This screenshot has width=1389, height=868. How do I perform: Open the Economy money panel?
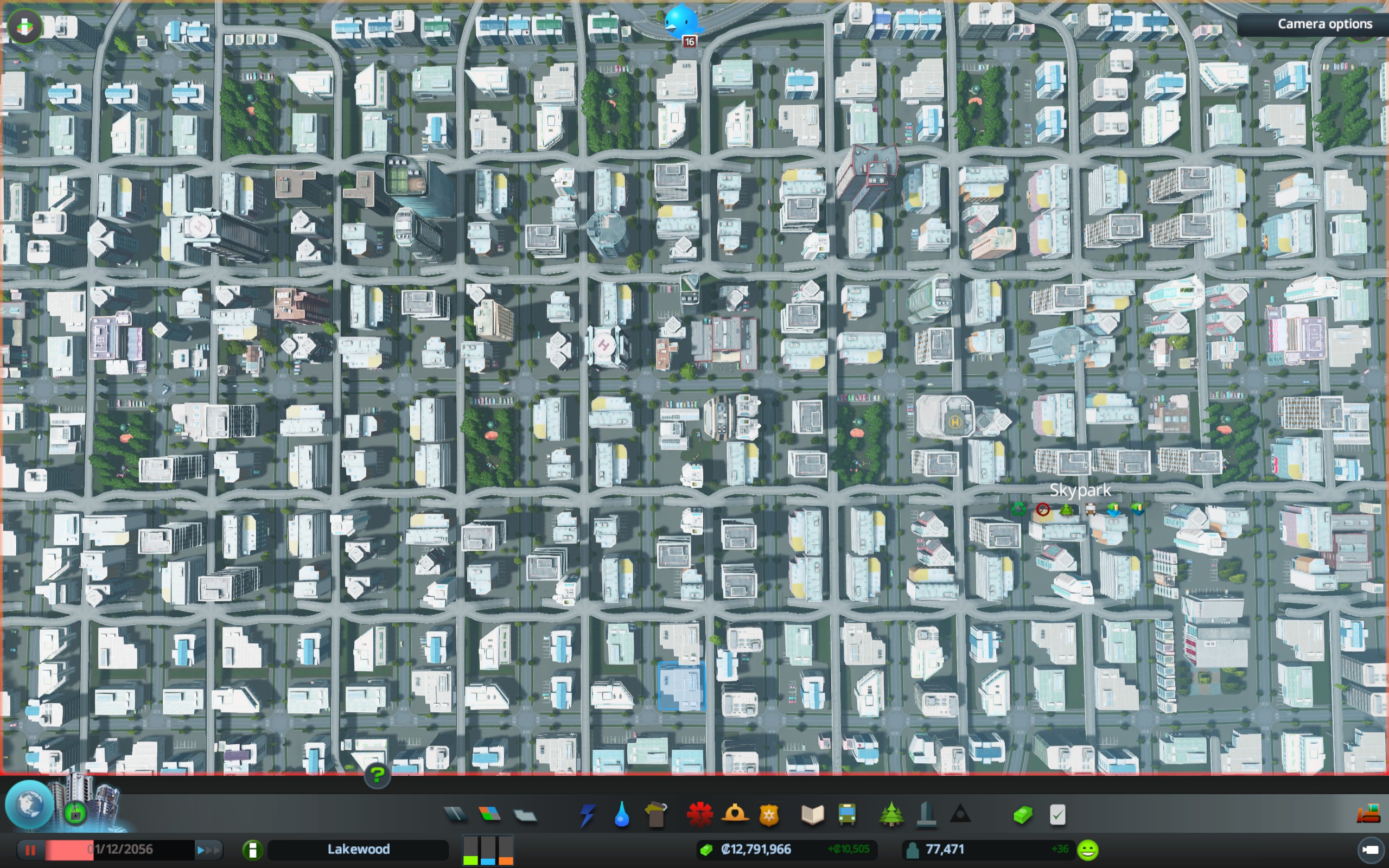1023,815
